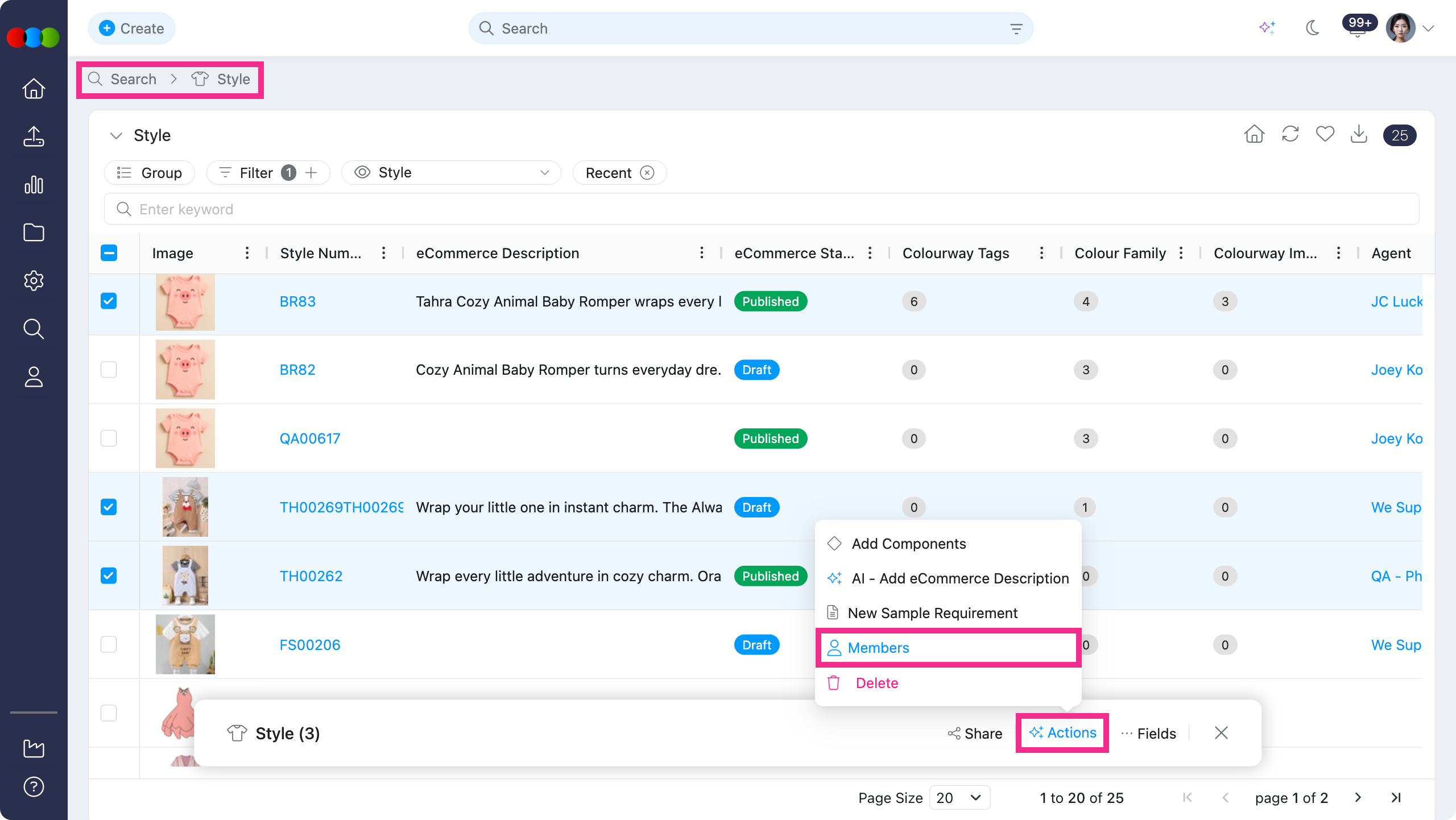Collapse the Style section chevron
The height and width of the screenshot is (820, 1456).
(x=116, y=135)
